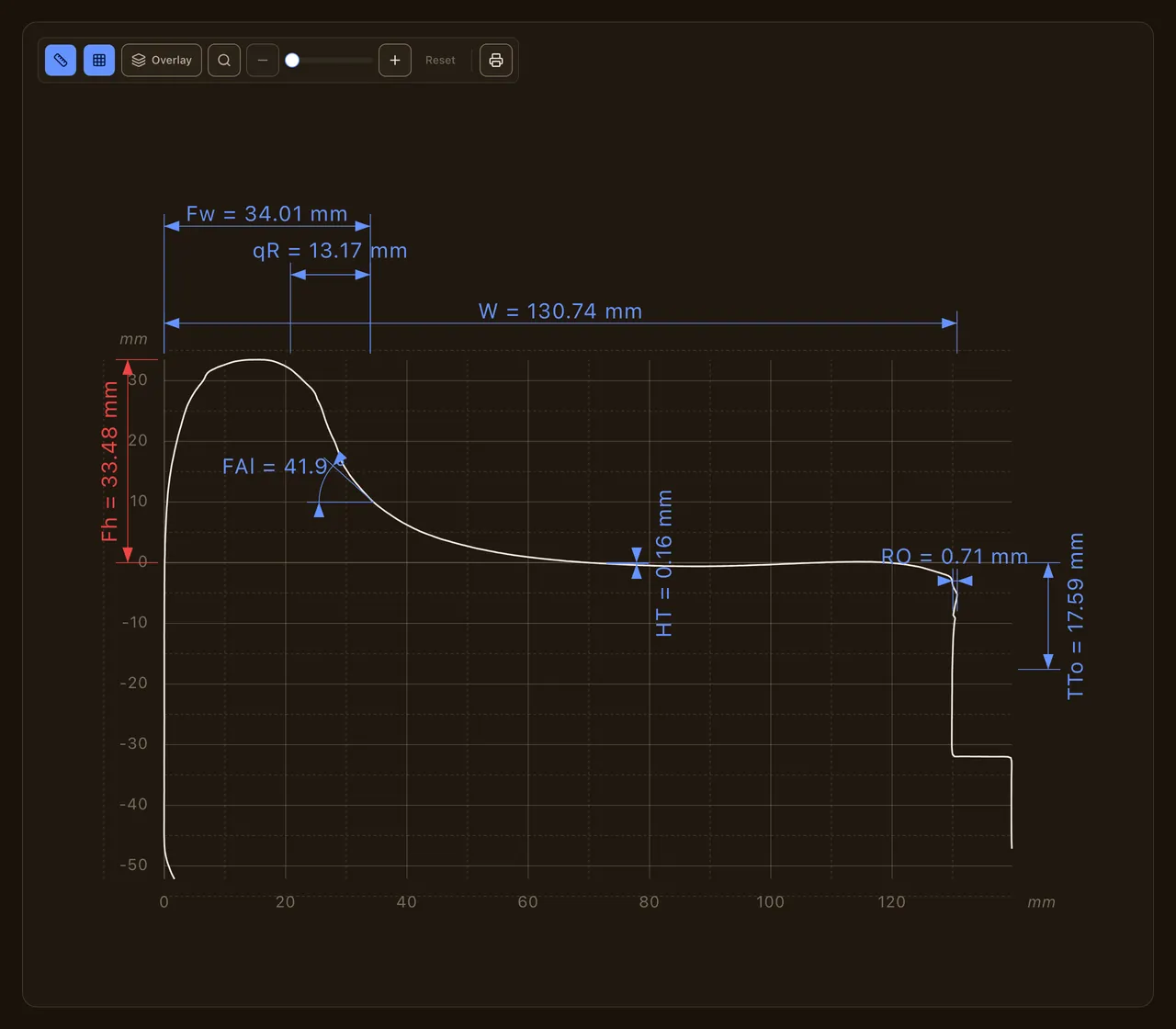Click the x-axis tick label 80
This screenshot has height=1029, width=1176.
[x=650, y=902]
